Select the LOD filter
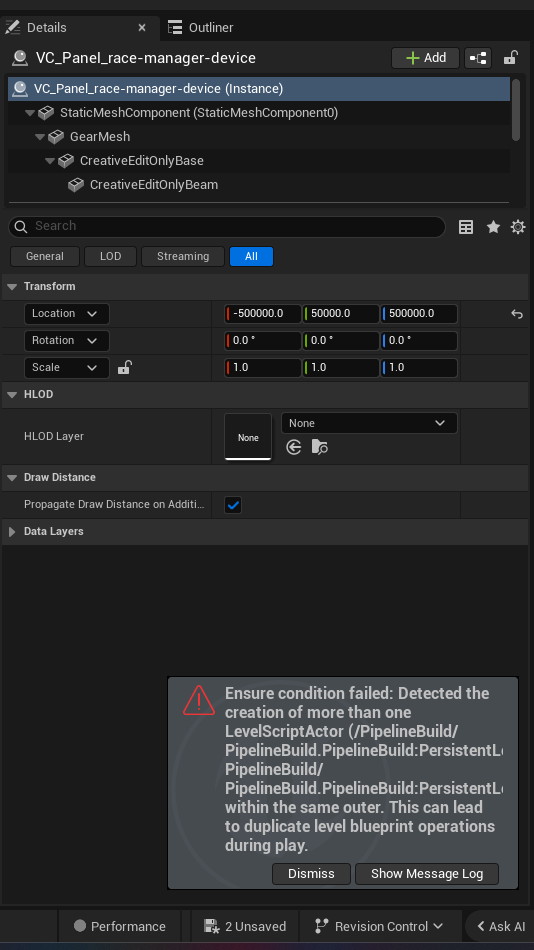The height and width of the screenshot is (950, 534). tap(110, 256)
